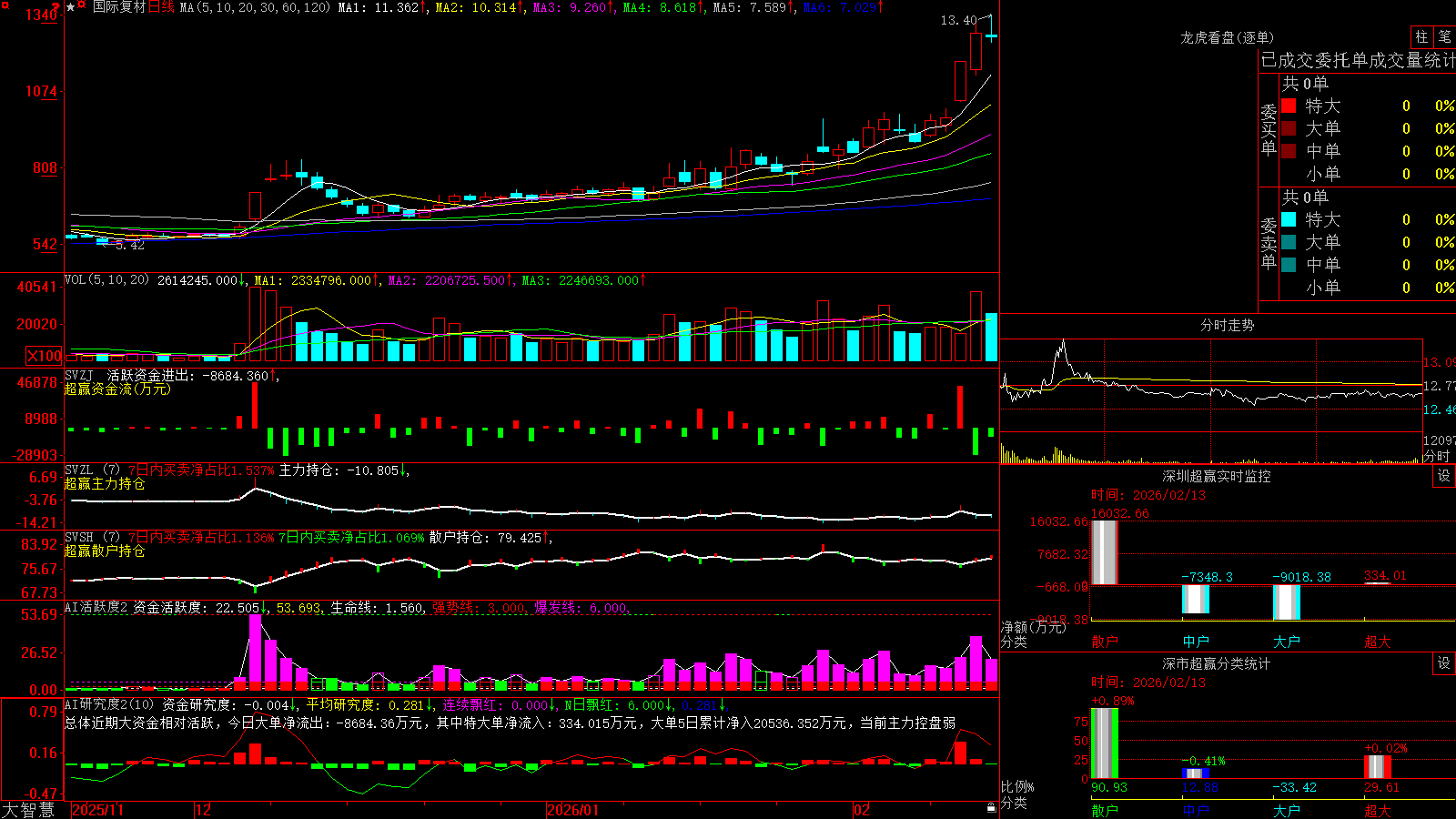Click the 龙虎看盘(逐单) panel title
Image resolution: width=1456 pixels, height=819 pixels.
[1227, 37]
